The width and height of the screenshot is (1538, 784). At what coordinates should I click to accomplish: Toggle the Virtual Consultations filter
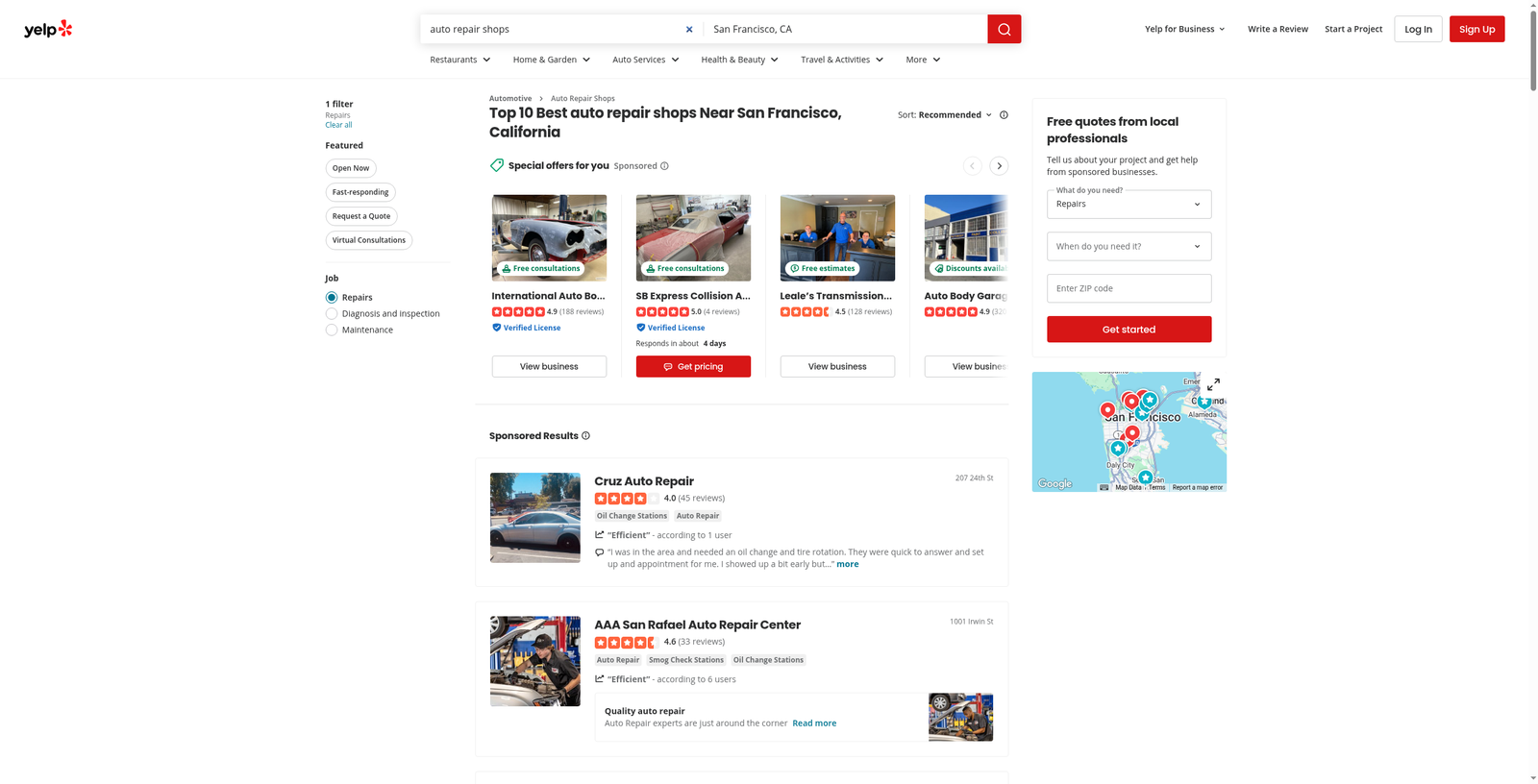[369, 240]
